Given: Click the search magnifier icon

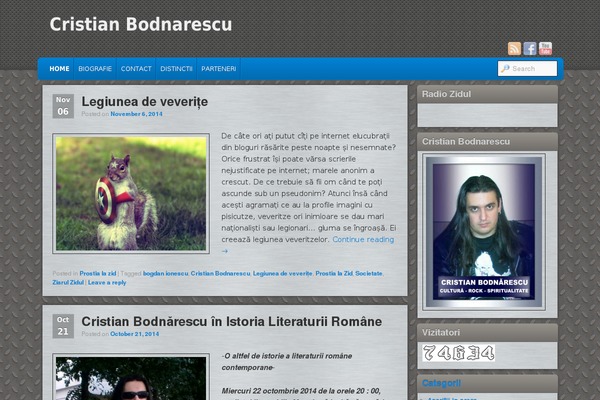Looking at the screenshot, I should click(x=505, y=69).
